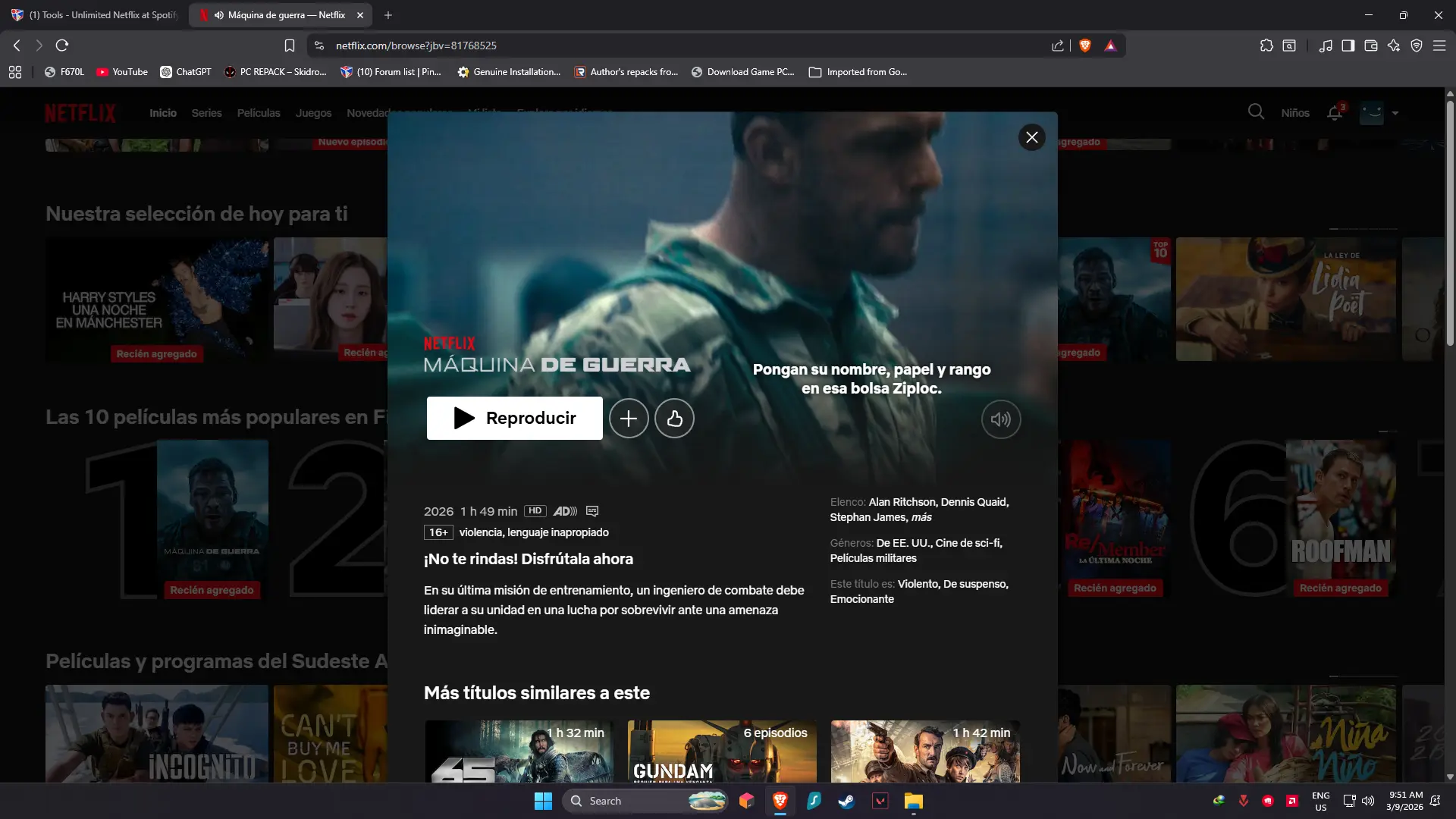Go forward with browser forward arrow
1456x819 pixels.
(x=39, y=45)
